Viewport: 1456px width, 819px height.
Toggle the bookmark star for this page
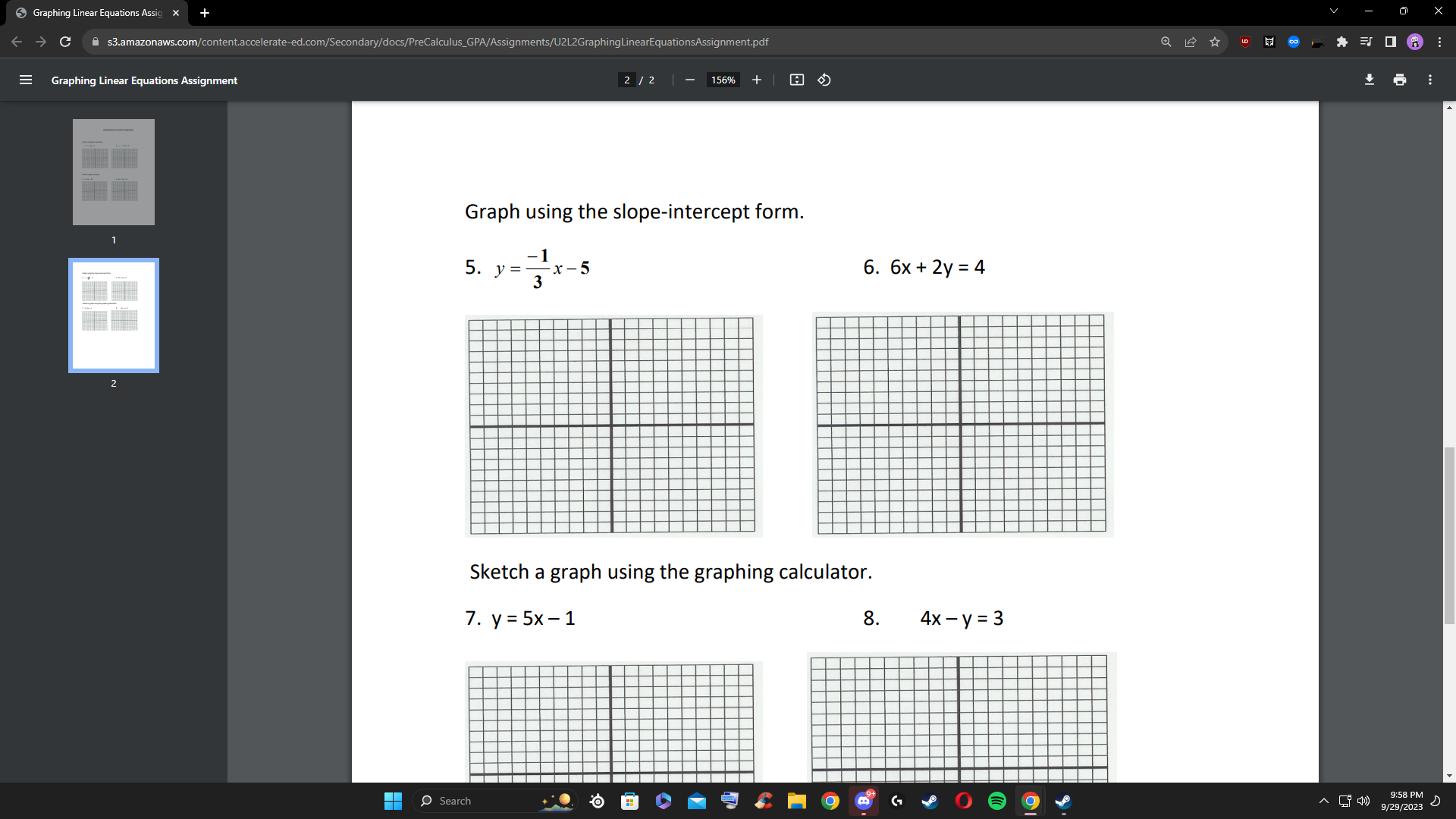1216,42
